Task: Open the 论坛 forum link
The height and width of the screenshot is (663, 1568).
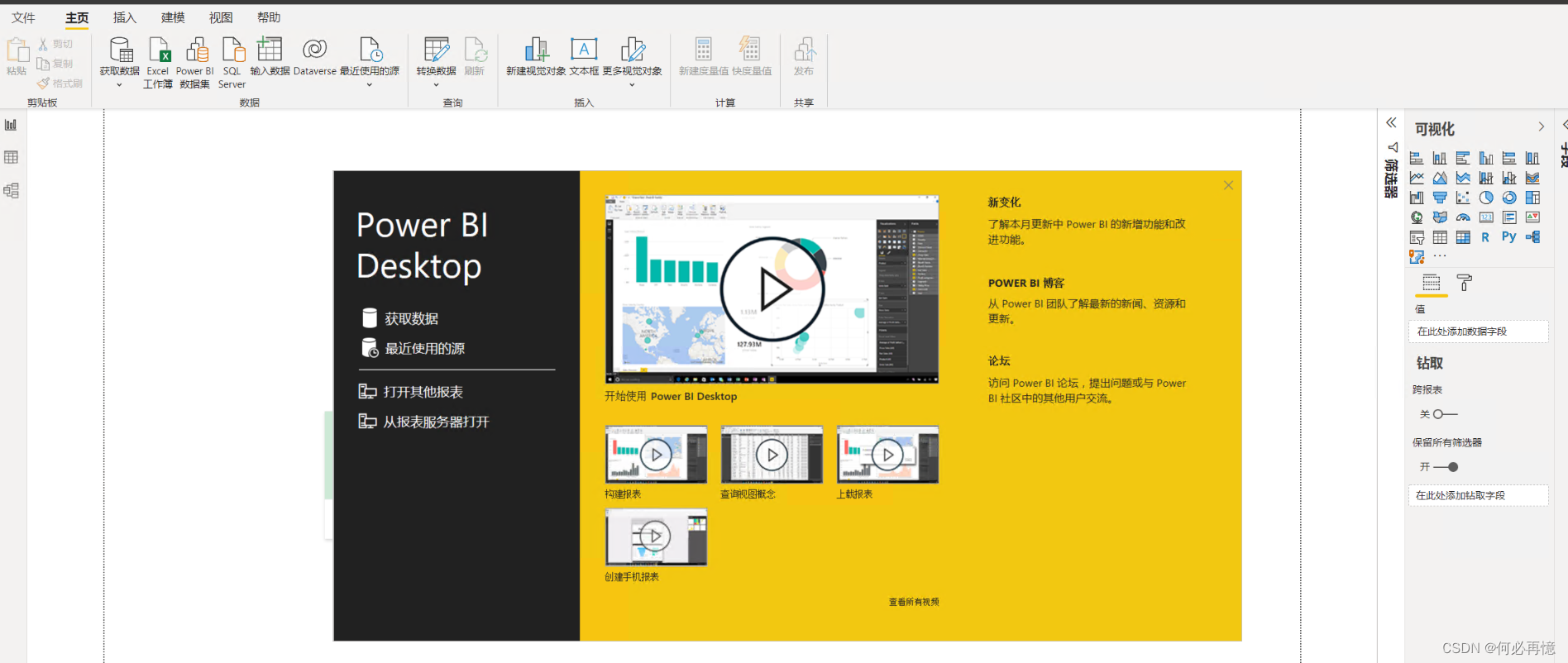Action: 999,360
